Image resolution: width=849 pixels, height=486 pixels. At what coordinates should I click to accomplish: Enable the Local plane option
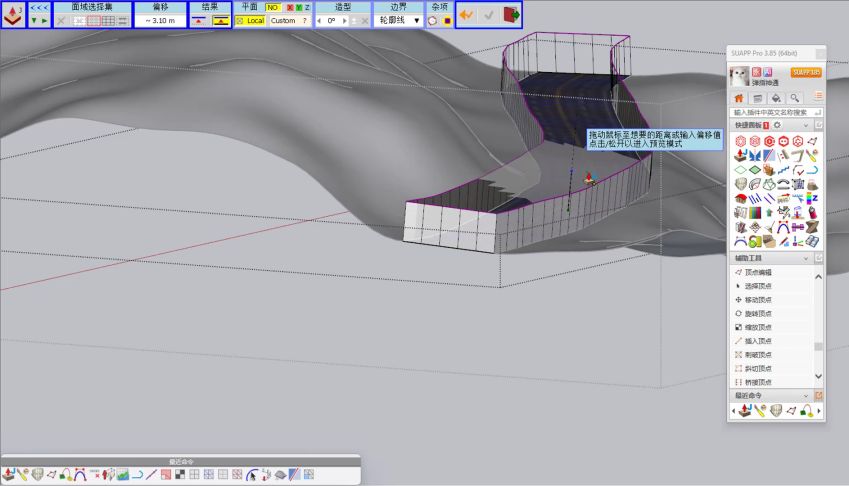tap(251, 21)
